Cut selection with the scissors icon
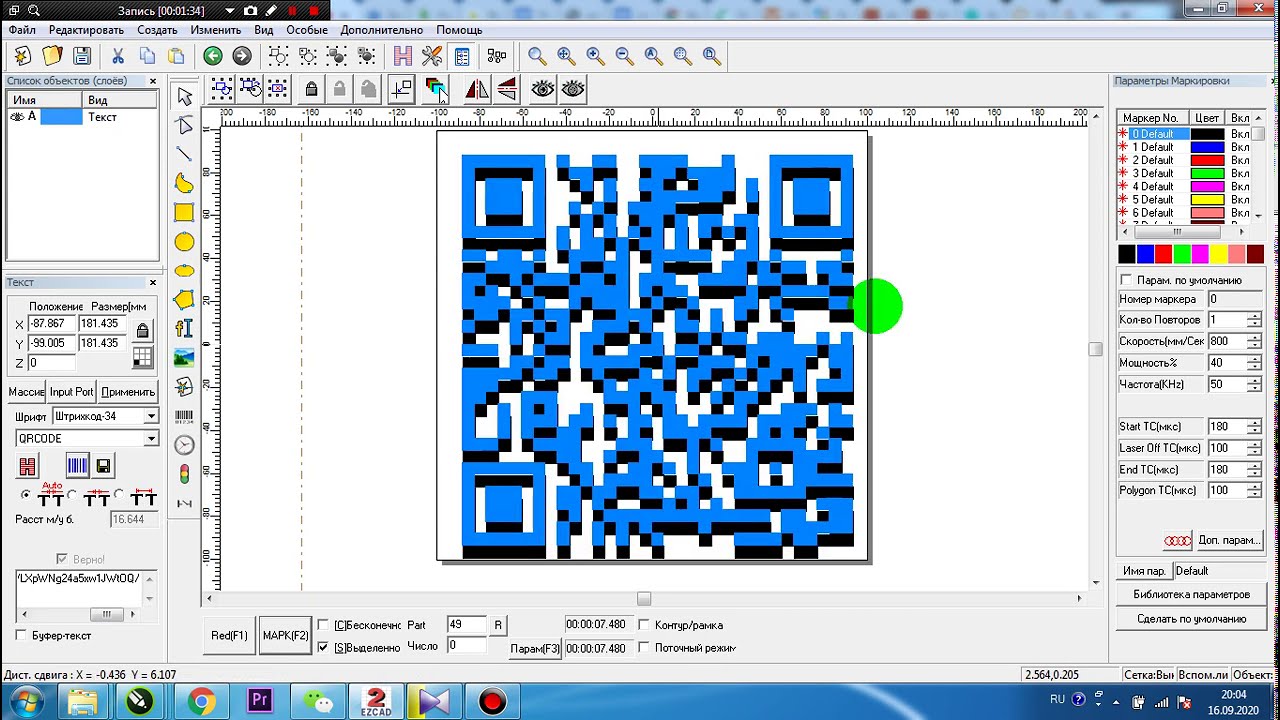The width and height of the screenshot is (1280, 720). pos(117,56)
